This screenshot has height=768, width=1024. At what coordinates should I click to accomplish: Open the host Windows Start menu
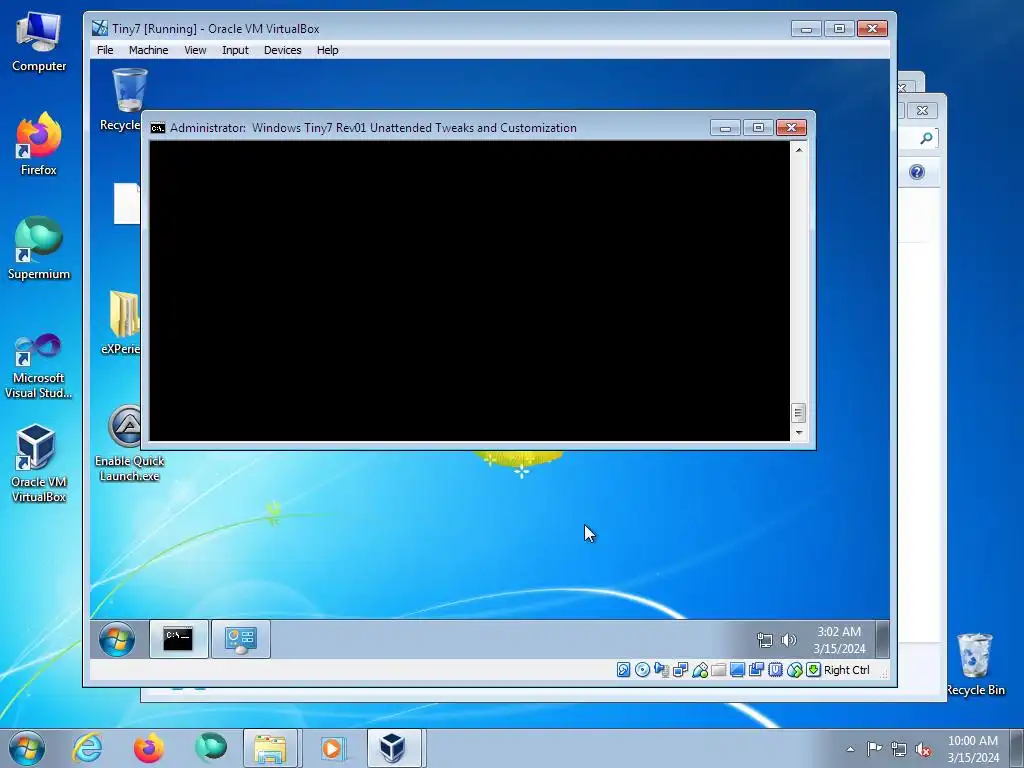[x=27, y=748]
